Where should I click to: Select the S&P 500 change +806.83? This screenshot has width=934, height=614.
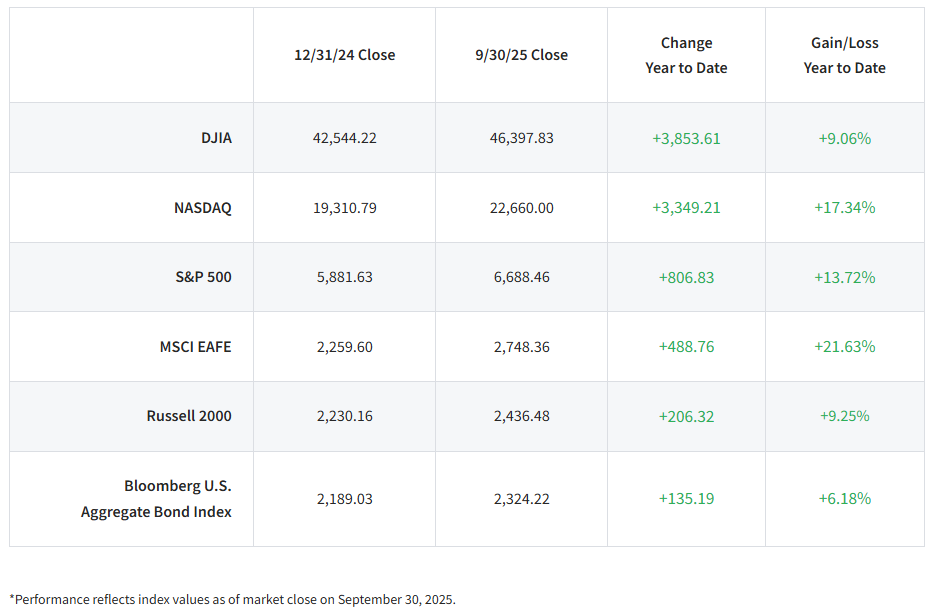point(686,277)
